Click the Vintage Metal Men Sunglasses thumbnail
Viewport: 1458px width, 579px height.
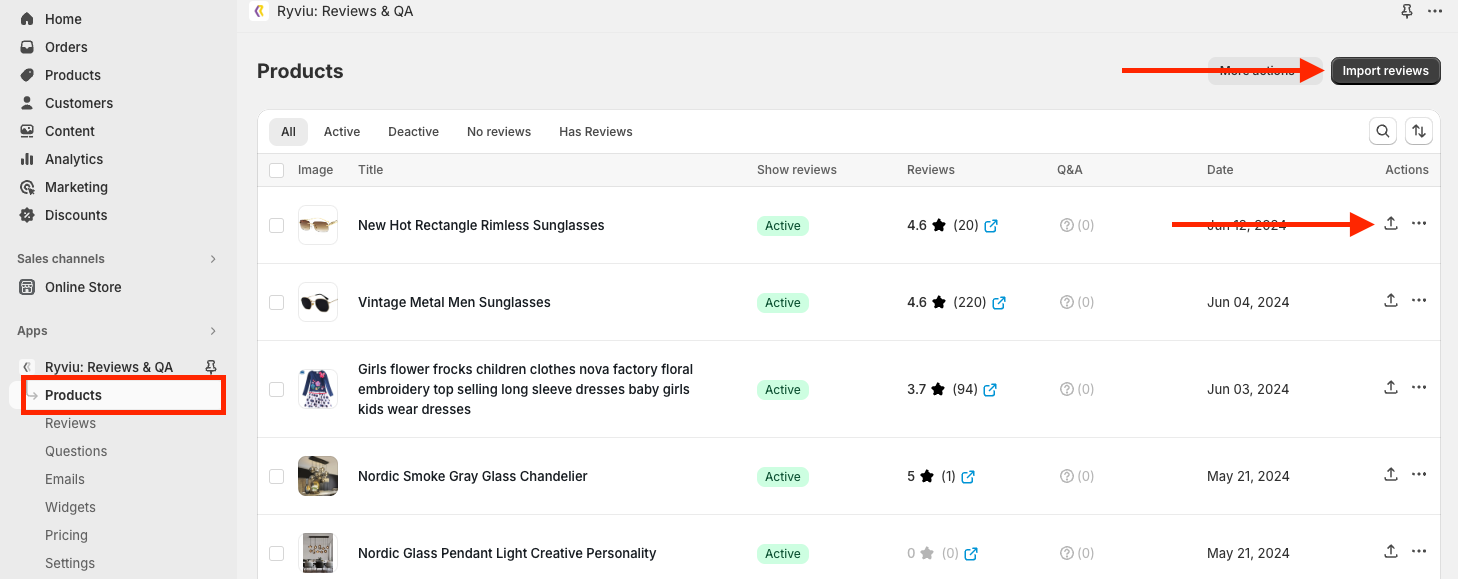[318, 302]
